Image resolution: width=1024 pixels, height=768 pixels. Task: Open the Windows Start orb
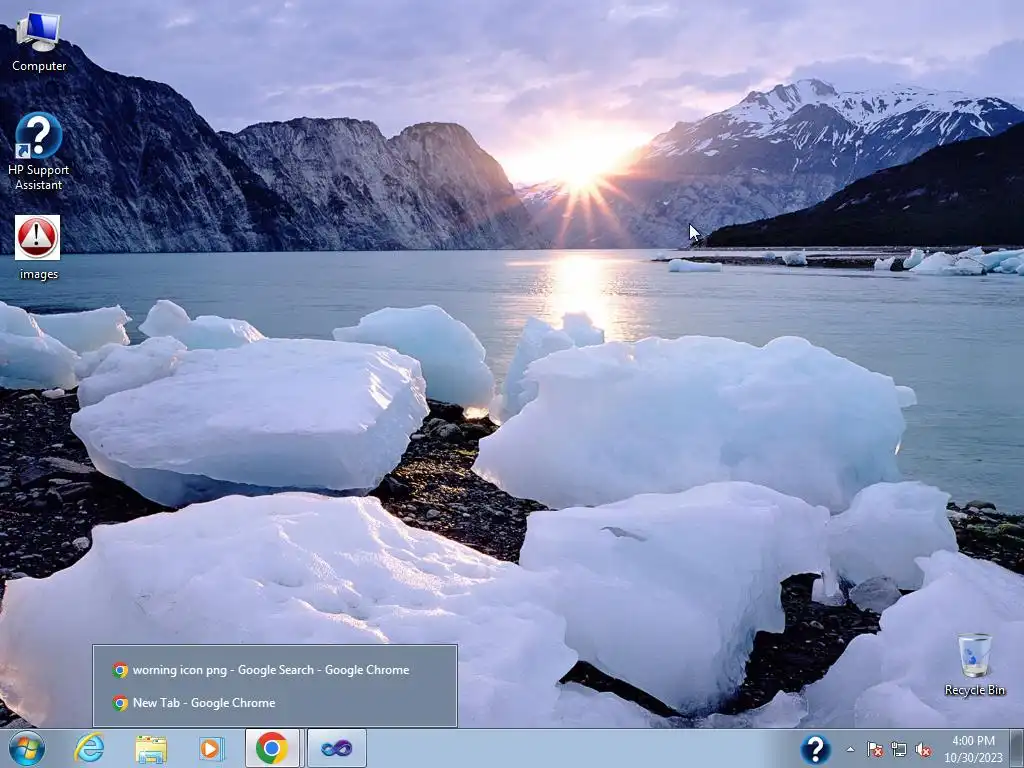[x=27, y=748]
